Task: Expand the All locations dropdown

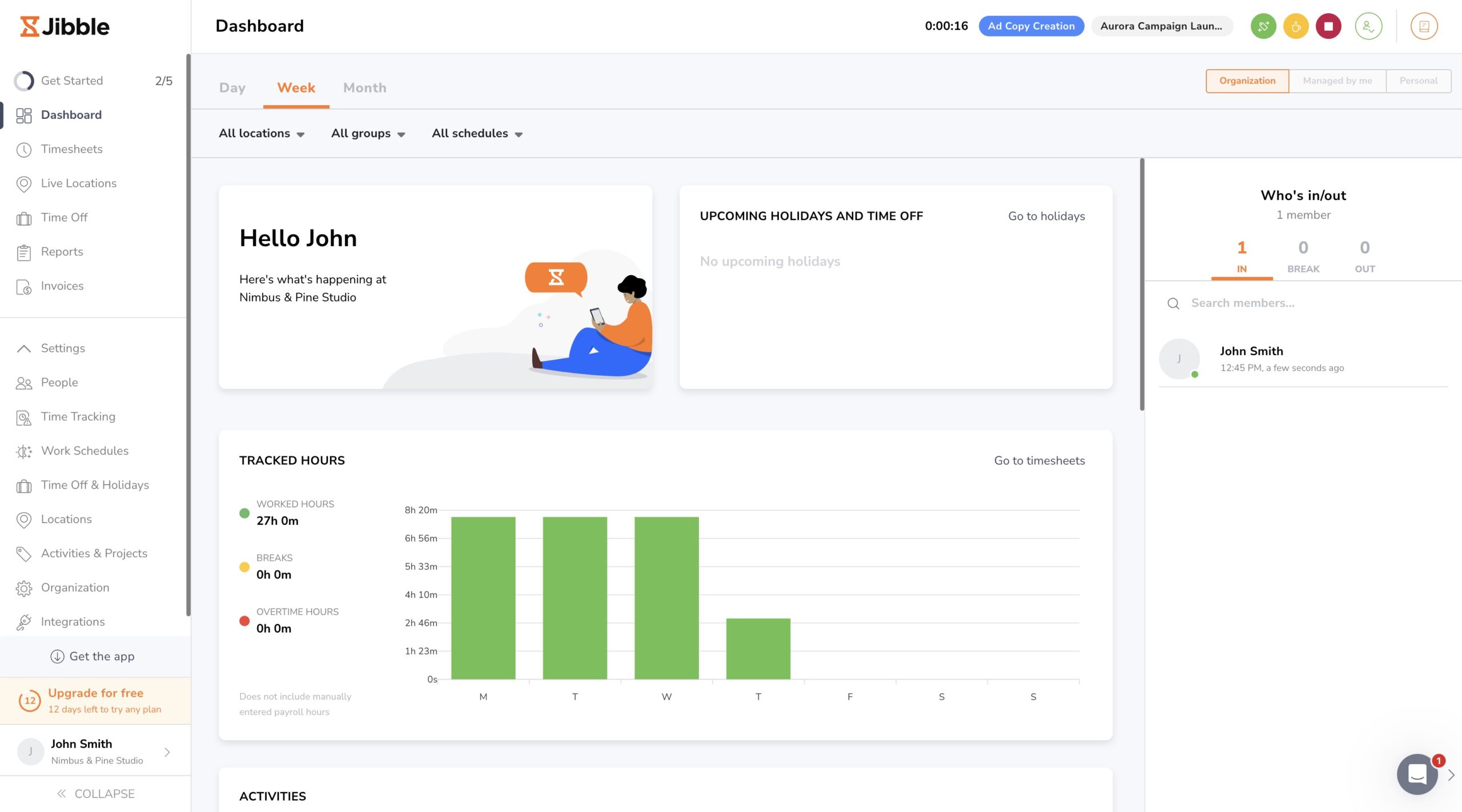Action: click(262, 133)
